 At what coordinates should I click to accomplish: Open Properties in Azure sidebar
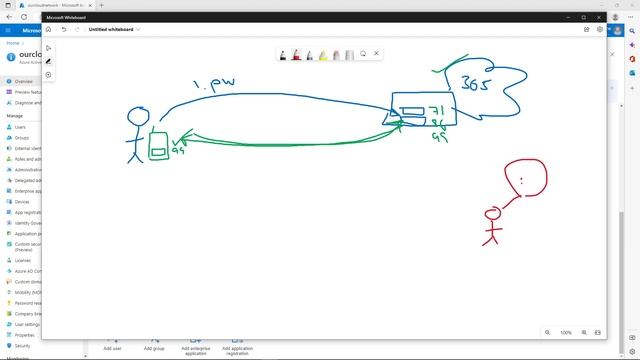21,335
